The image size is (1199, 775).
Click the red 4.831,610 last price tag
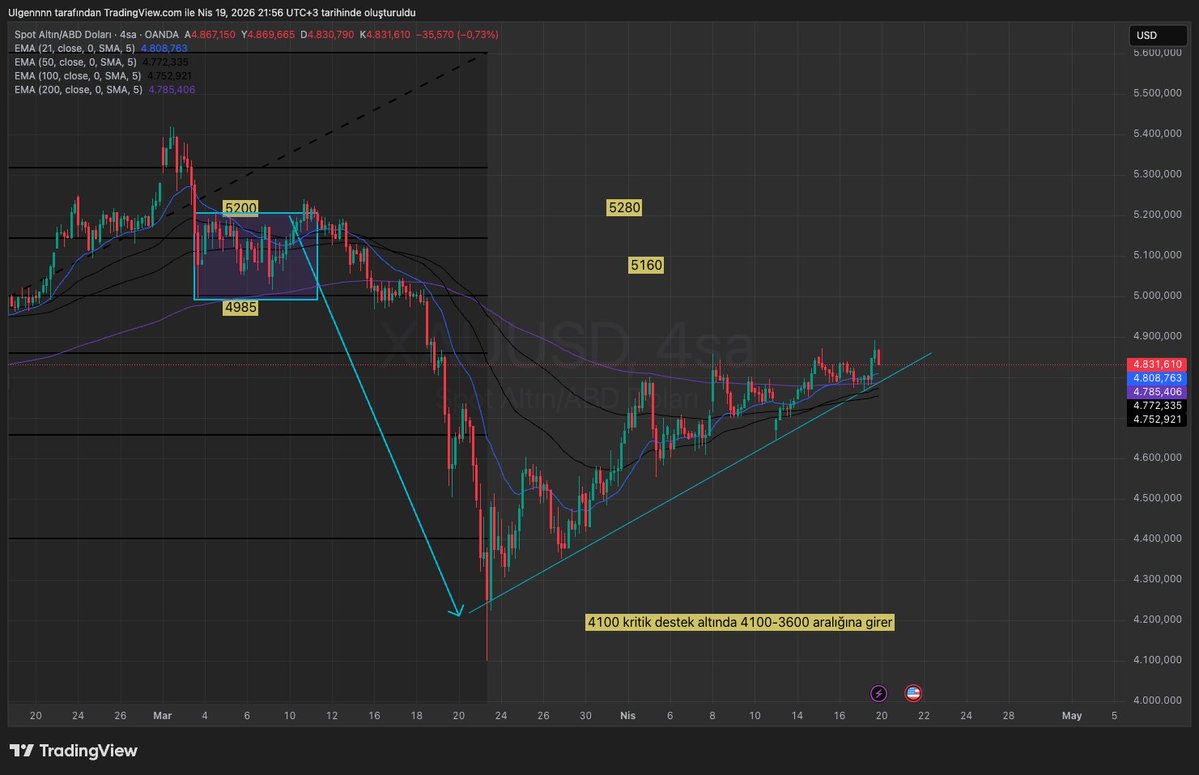(x=1157, y=365)
